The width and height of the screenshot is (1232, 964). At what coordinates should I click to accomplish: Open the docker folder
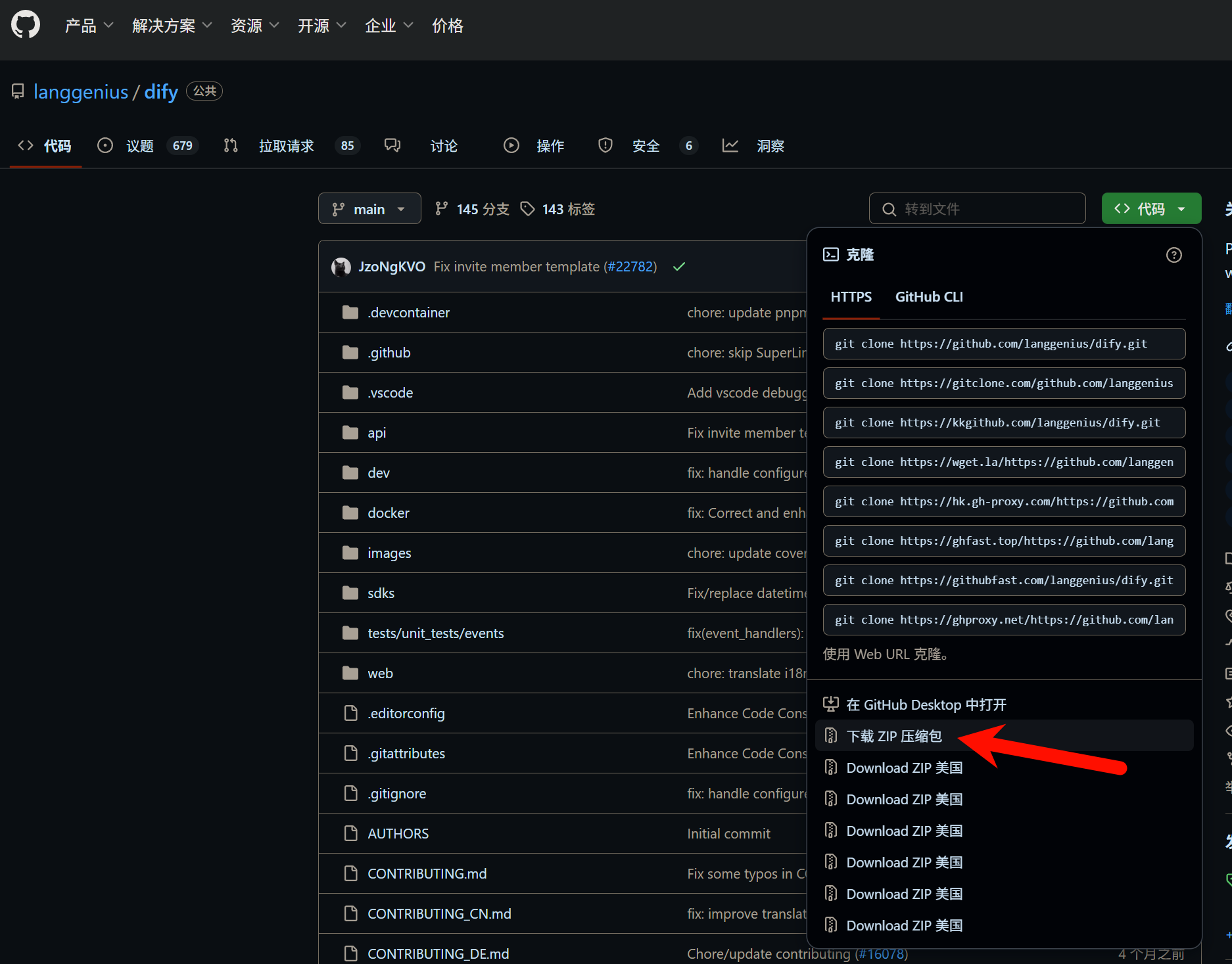point(389,513)
